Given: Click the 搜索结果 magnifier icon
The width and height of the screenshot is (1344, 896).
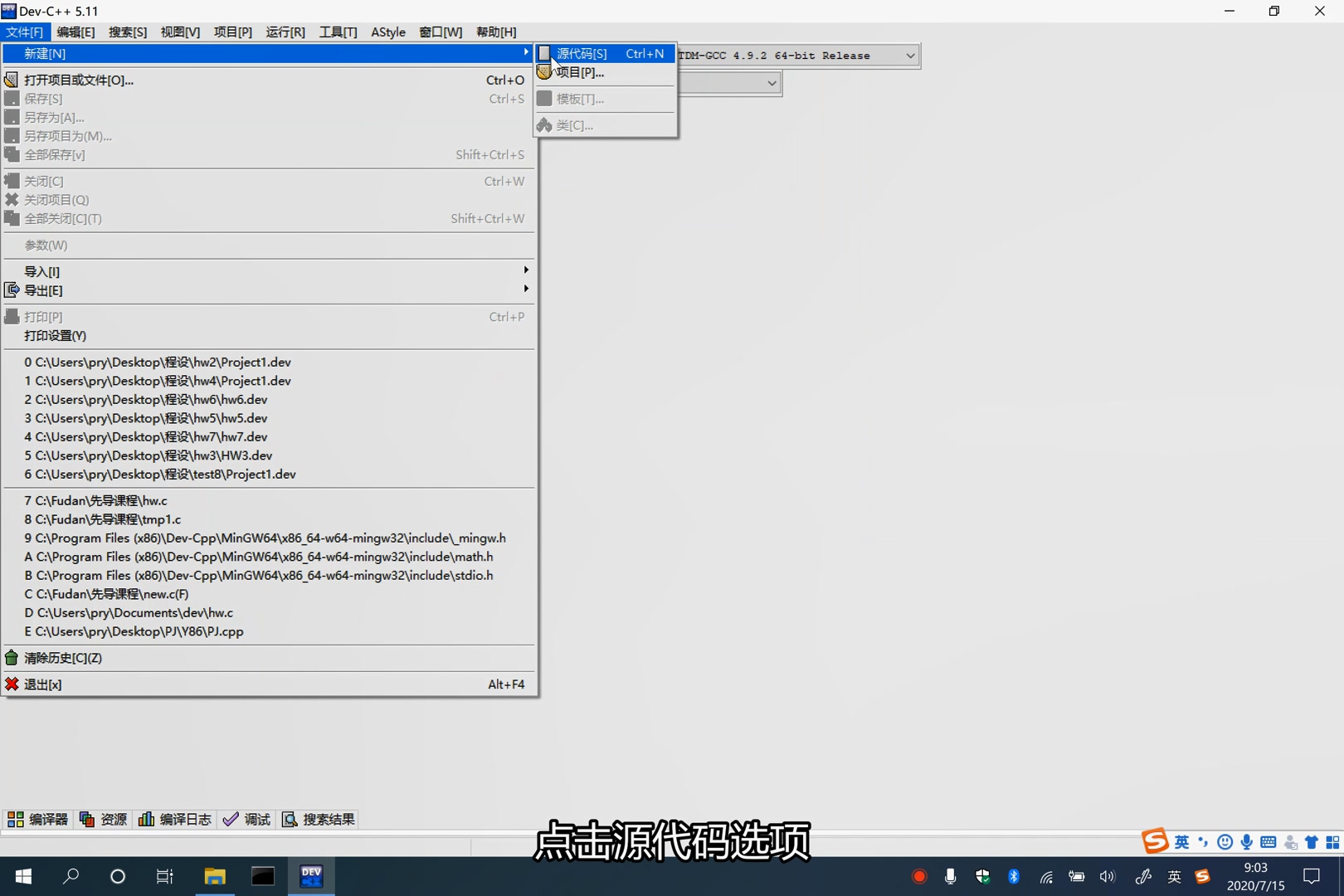Looking at the screenshot, I should pyautogui.click(x=290, y=819).
